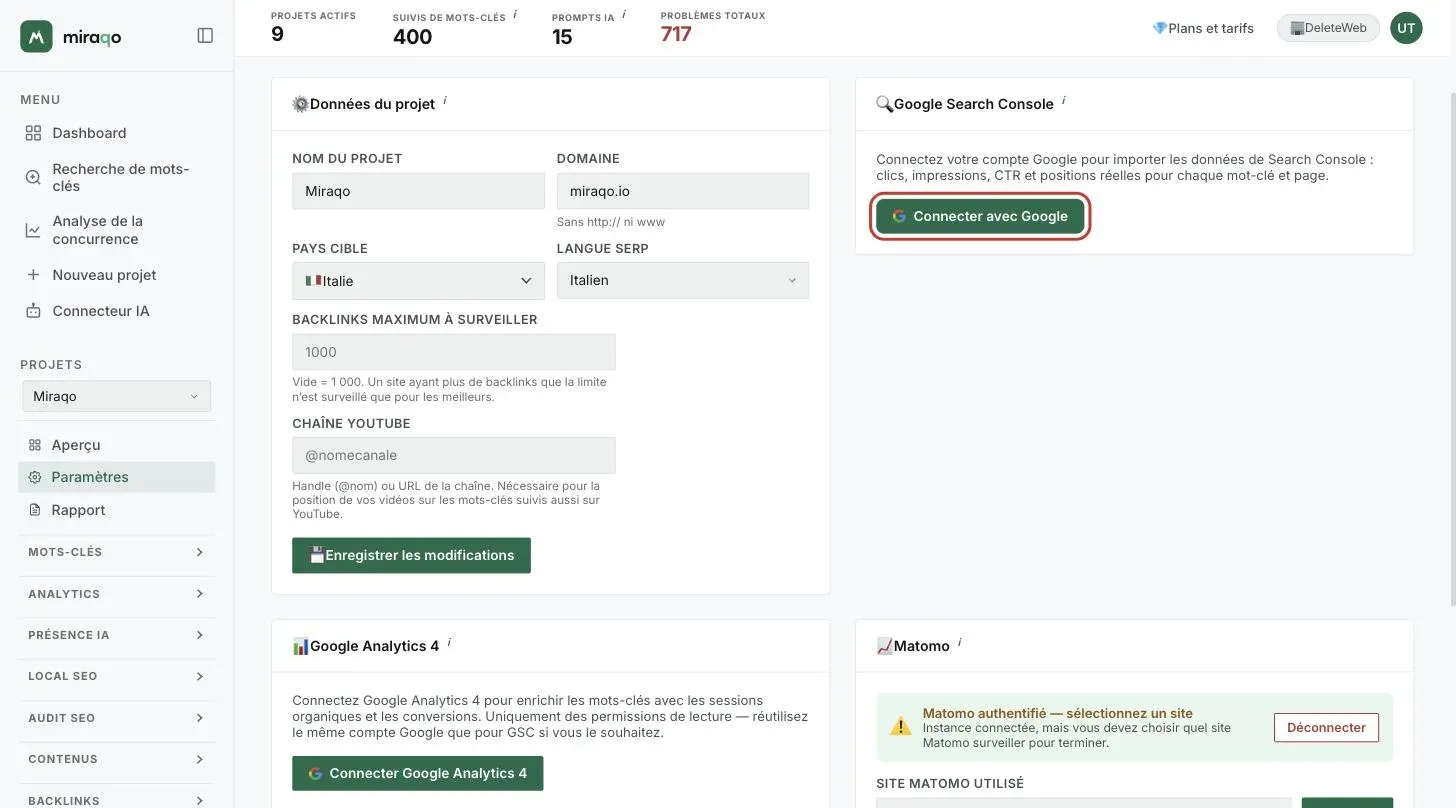Focus the Backlinks maximum à surveiller field
The width and height of the screenshot is (1456, 808).
click(454, 352)
